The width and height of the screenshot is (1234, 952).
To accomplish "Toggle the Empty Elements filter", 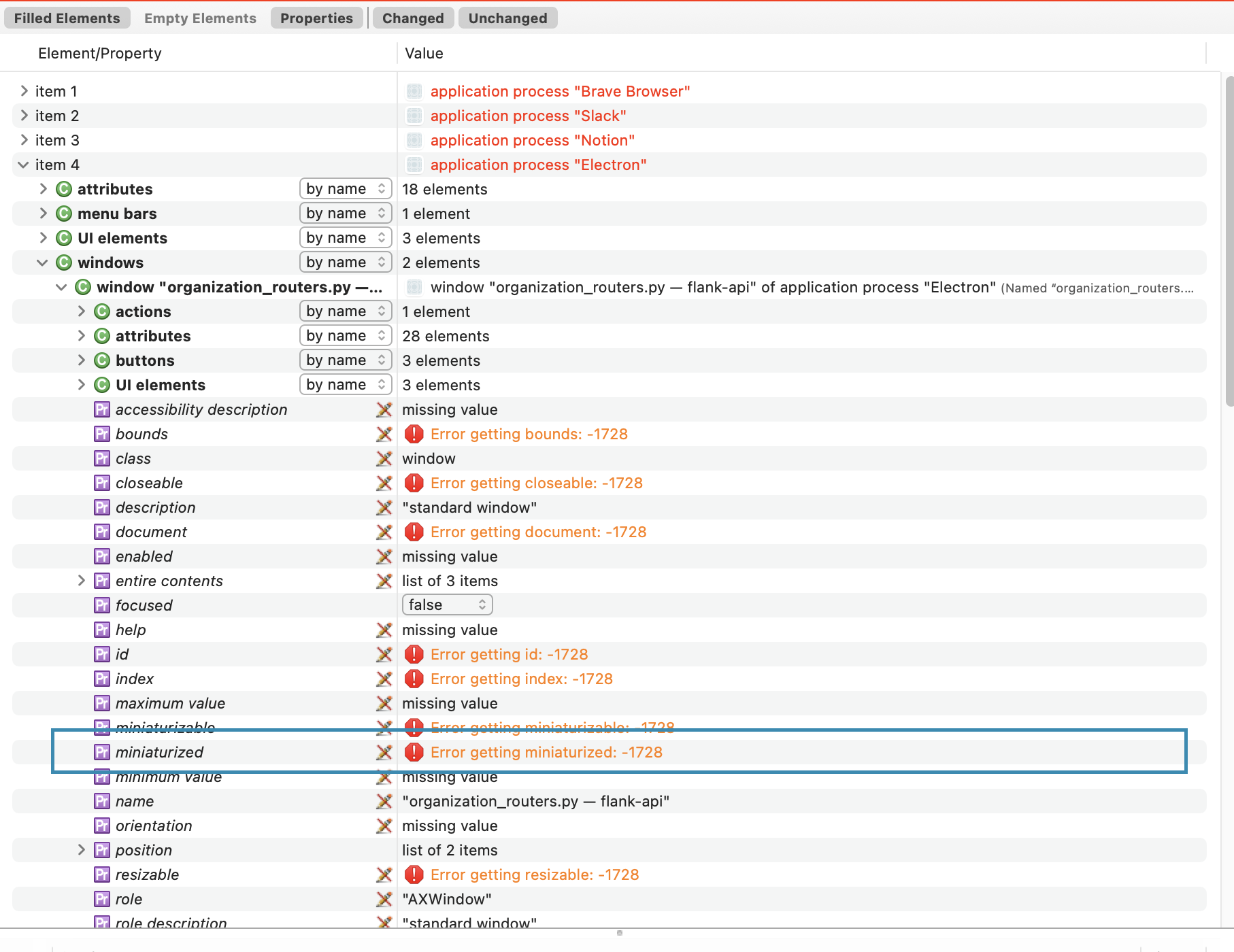I will (x=200, y=18).
